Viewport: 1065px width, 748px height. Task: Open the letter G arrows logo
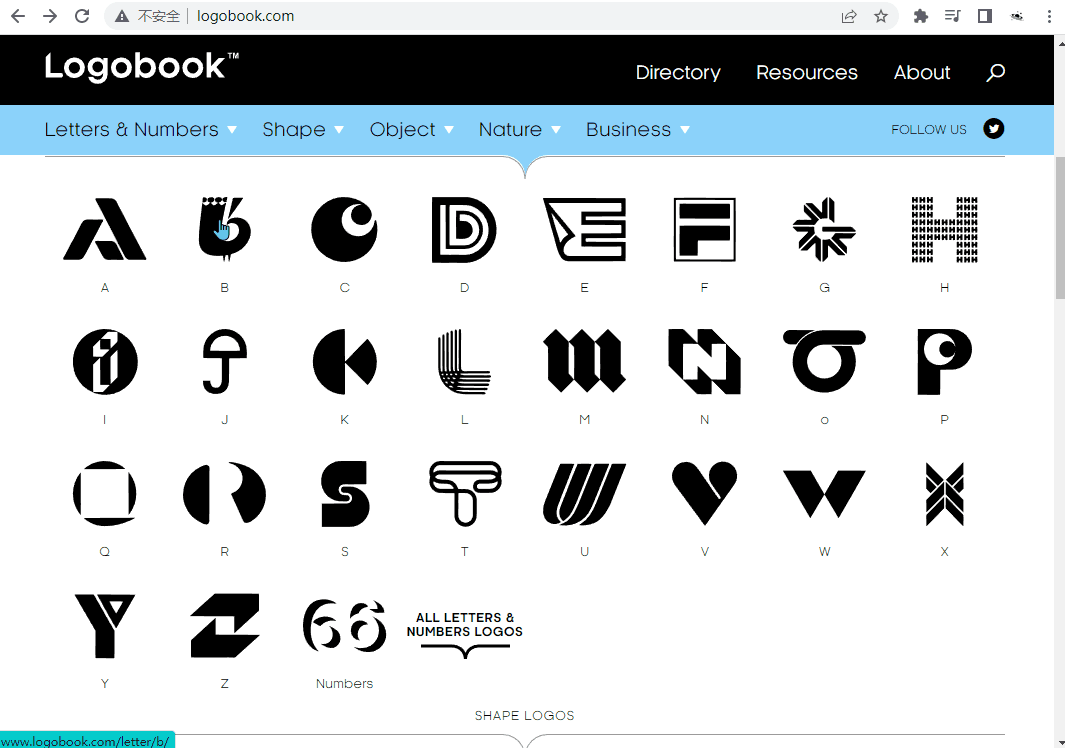click(825, 230)
